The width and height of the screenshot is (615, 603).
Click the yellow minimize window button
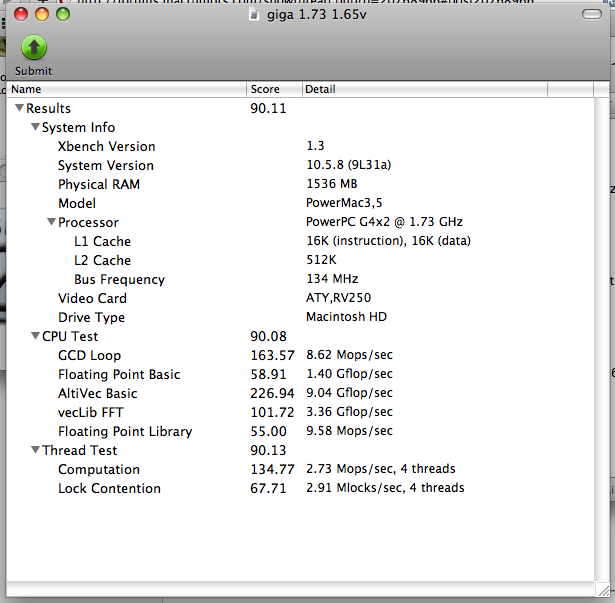tap(42, 15)
